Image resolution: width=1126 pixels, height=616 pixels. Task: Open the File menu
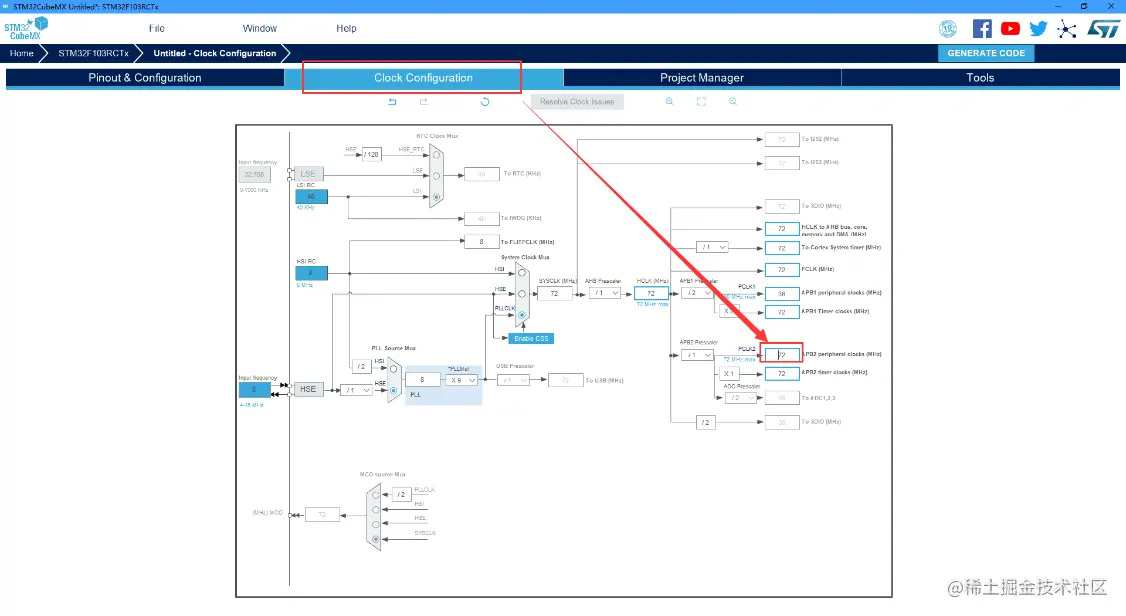(x=157, y=29)
